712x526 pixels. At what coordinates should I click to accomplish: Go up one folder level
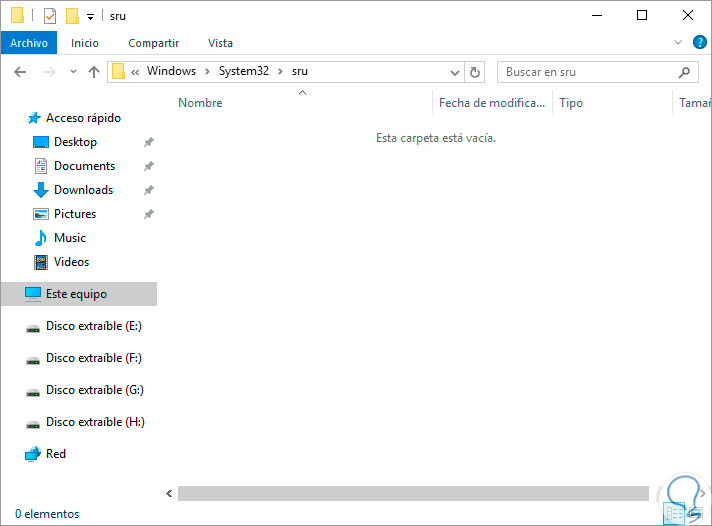click(x=94, y=72)
